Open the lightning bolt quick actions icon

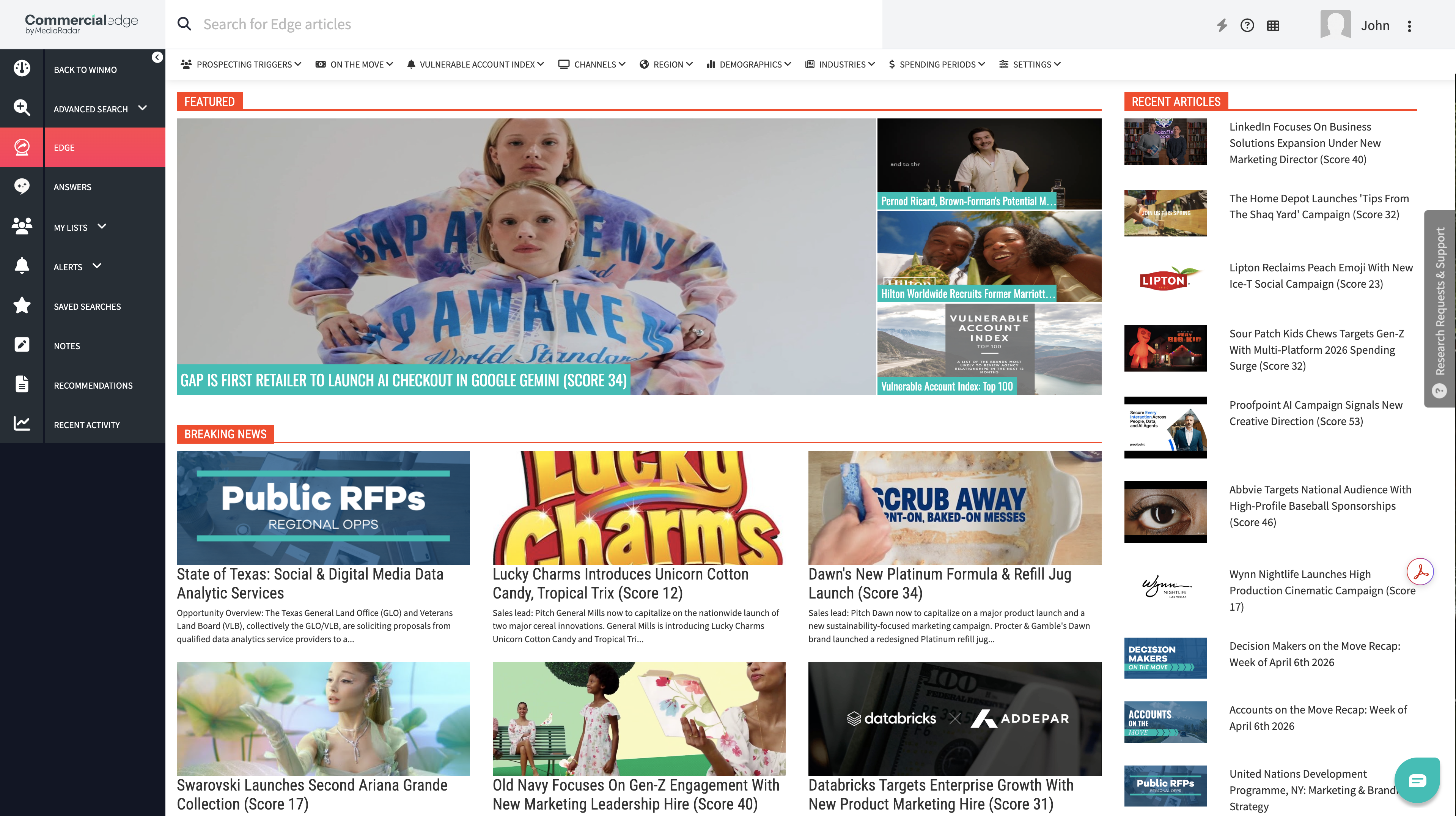click(1222, 25)
